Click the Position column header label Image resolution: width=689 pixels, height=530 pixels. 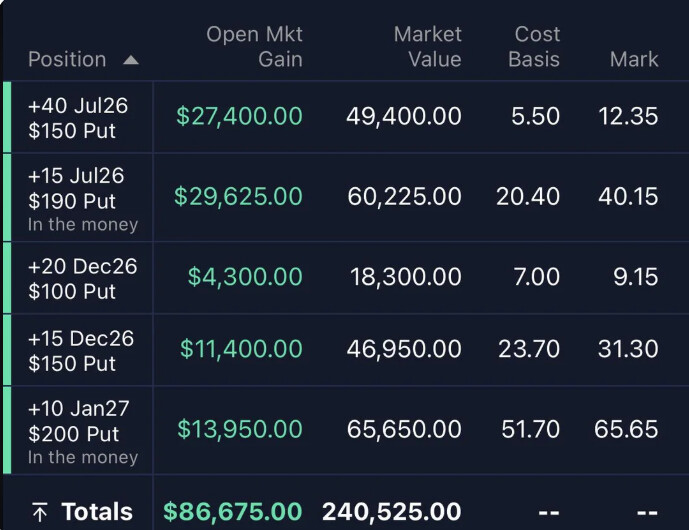tap(67, 59)
